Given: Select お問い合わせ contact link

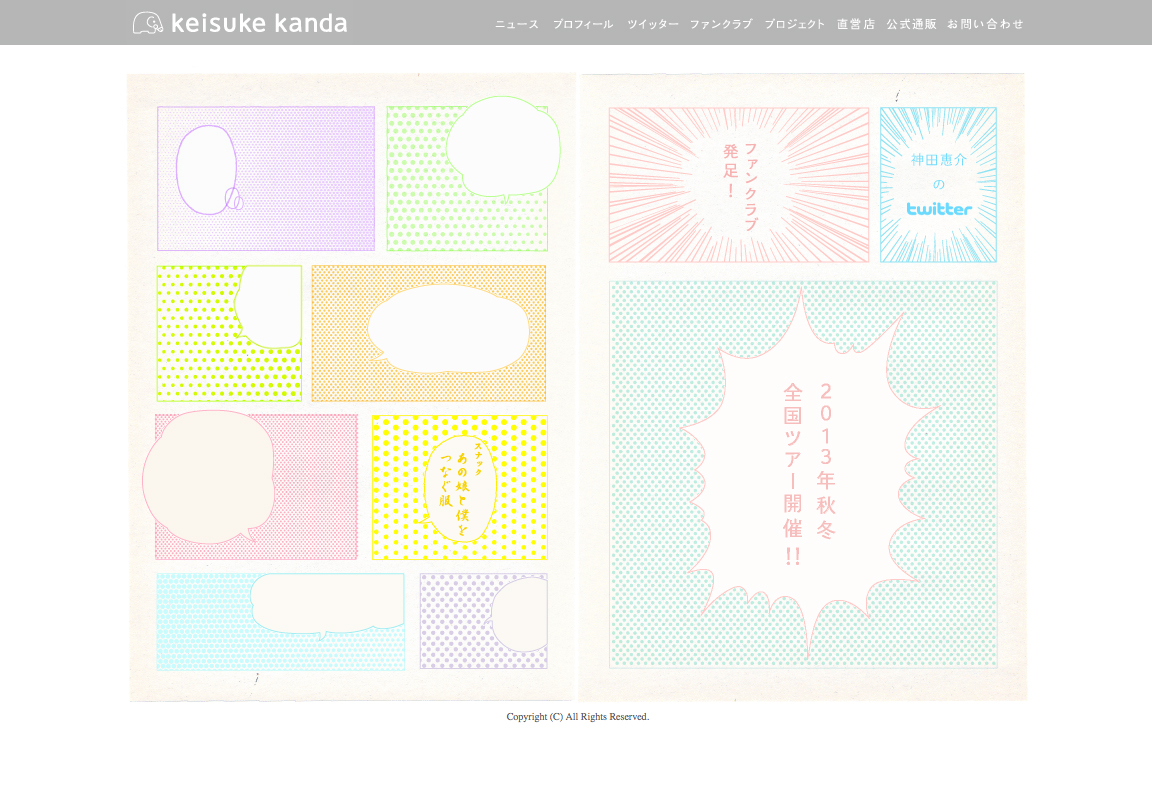Looking at the screenshot, I should coord(985,24).
